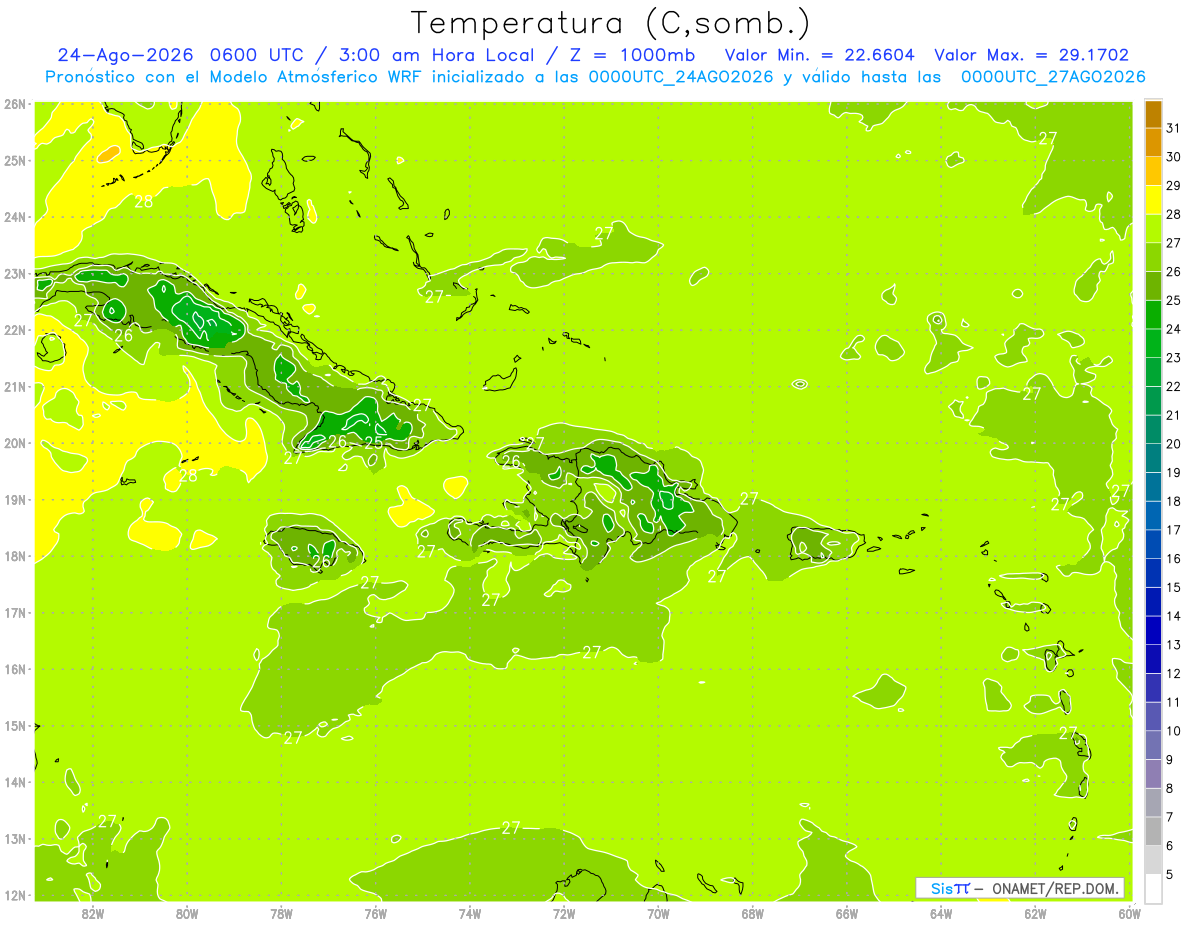This screenshot has width=1200, height=927.
Task: Click the 23N latitude label
Action: 15,273
